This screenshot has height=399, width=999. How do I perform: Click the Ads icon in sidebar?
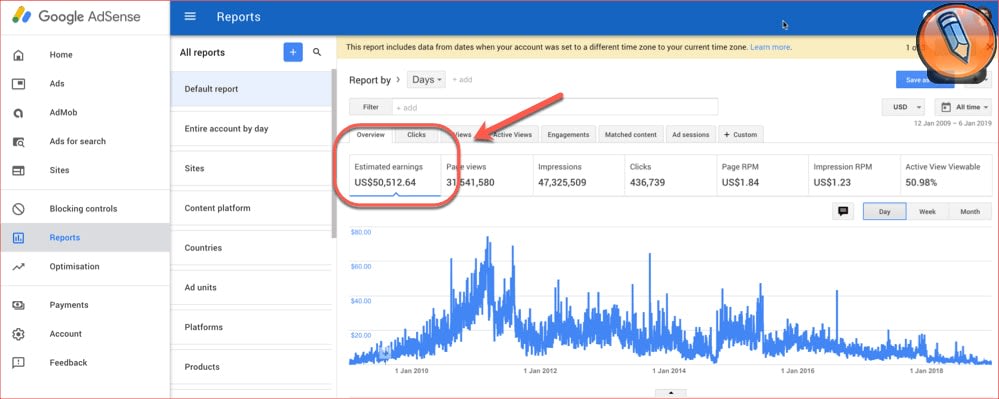coord(18,83)
